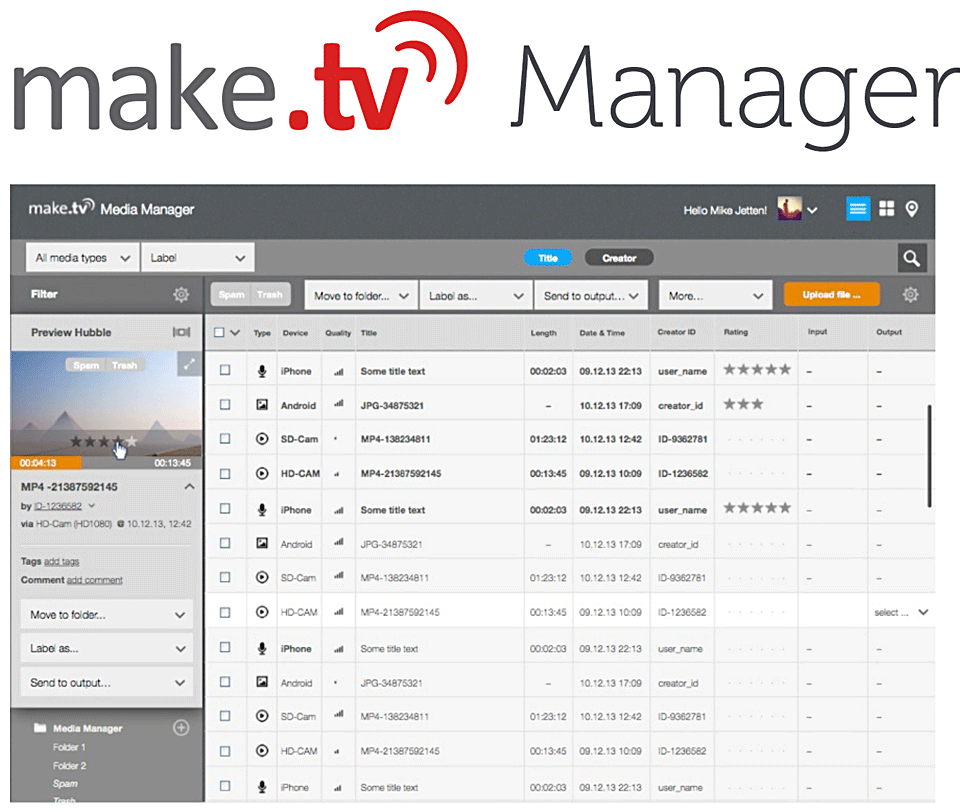Screen dimensions: 970x812
Task: Click the Upload file button
Action: click(x=832, y=295)
